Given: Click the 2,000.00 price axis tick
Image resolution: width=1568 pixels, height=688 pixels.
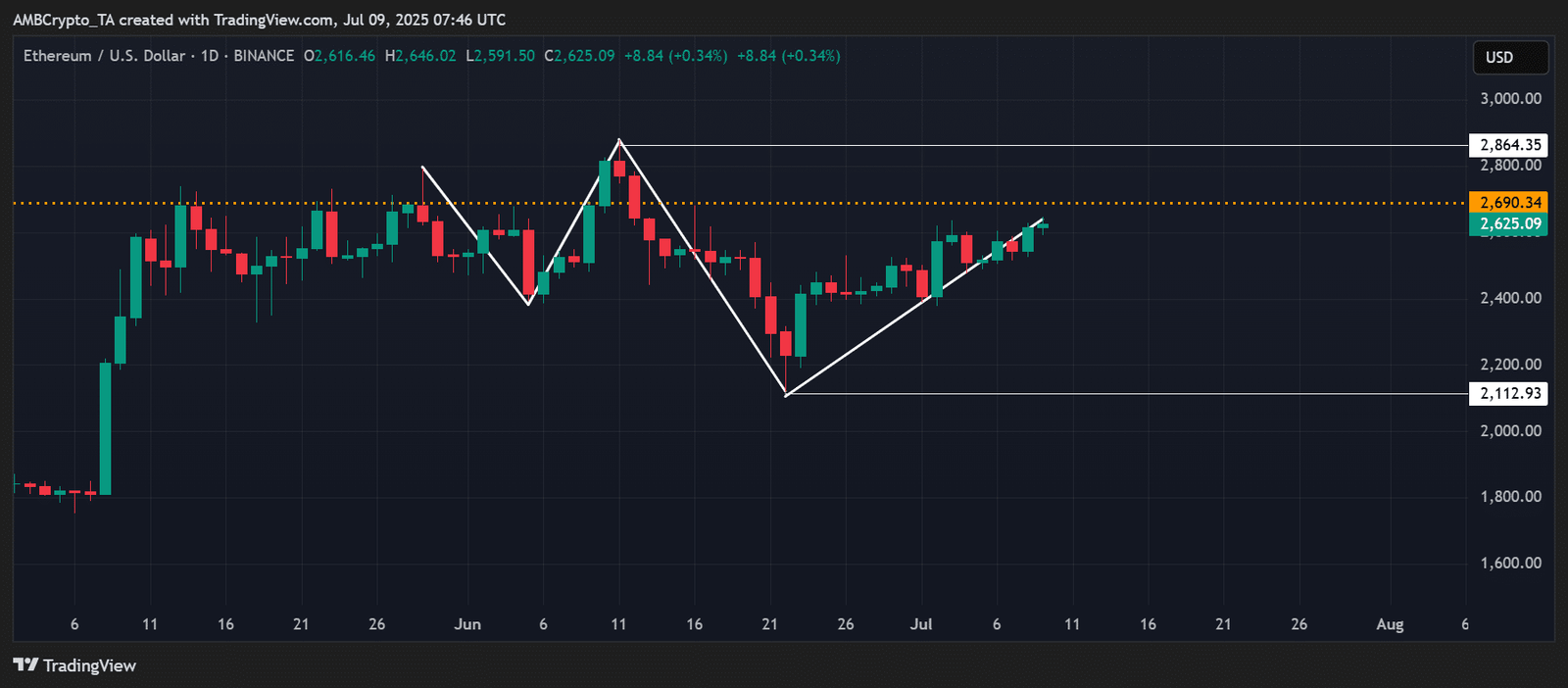Looking at the screenshot, I should tap(1510, 430).
